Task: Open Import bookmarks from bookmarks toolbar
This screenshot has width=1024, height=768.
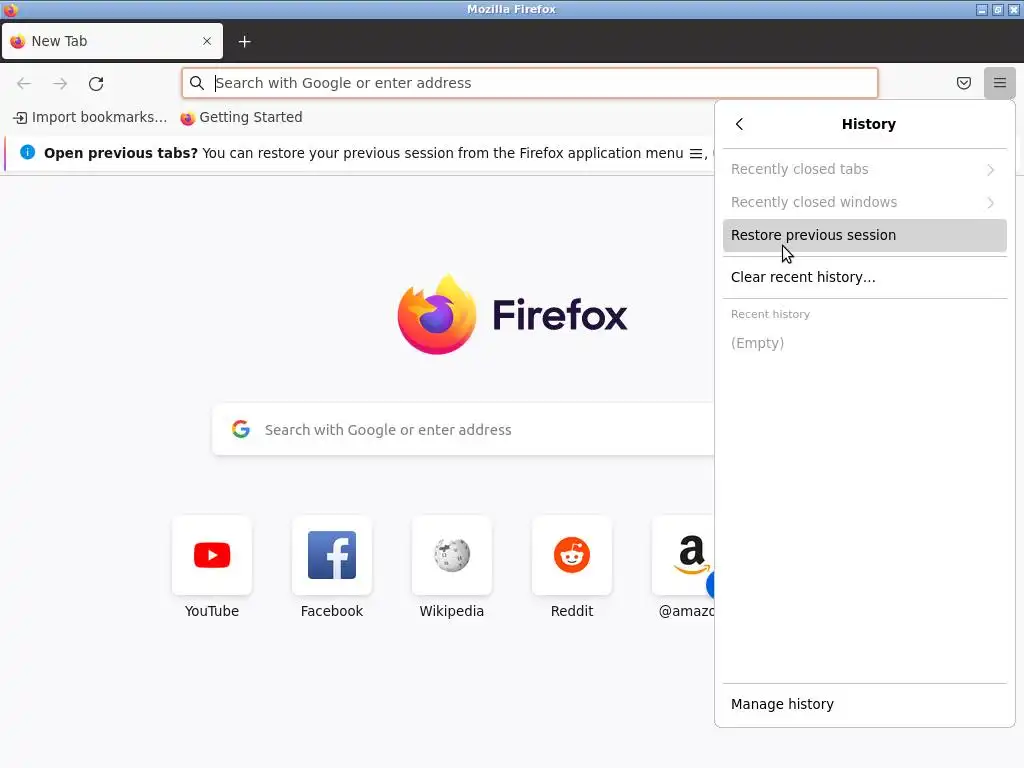Action: coord(90,118)
